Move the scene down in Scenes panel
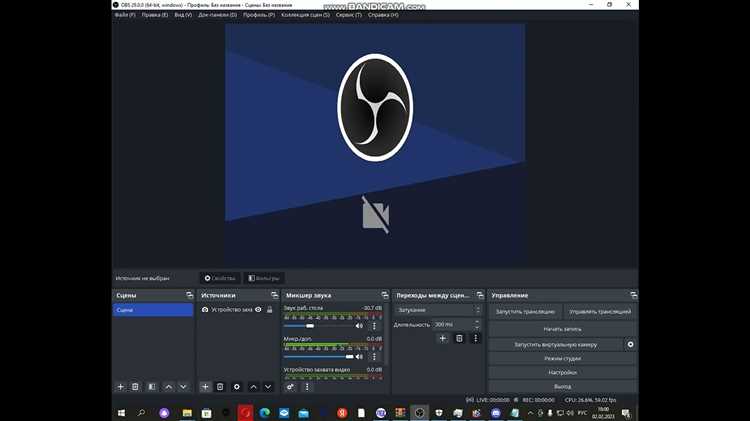 (183, 387)
